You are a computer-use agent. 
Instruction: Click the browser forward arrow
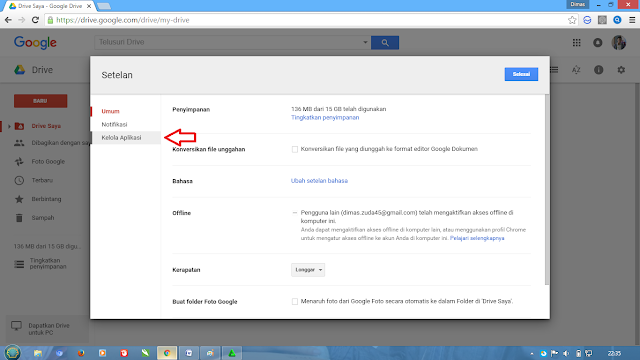[22, 20]
